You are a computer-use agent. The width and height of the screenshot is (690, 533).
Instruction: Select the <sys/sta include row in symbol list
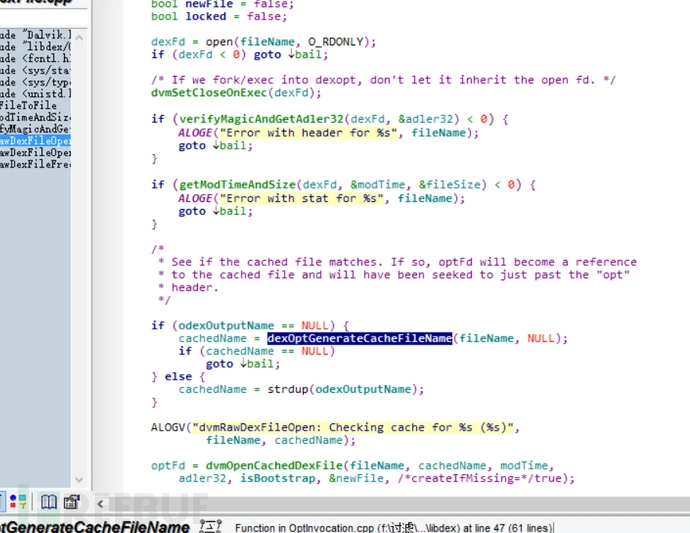click(x=35, y=70)
